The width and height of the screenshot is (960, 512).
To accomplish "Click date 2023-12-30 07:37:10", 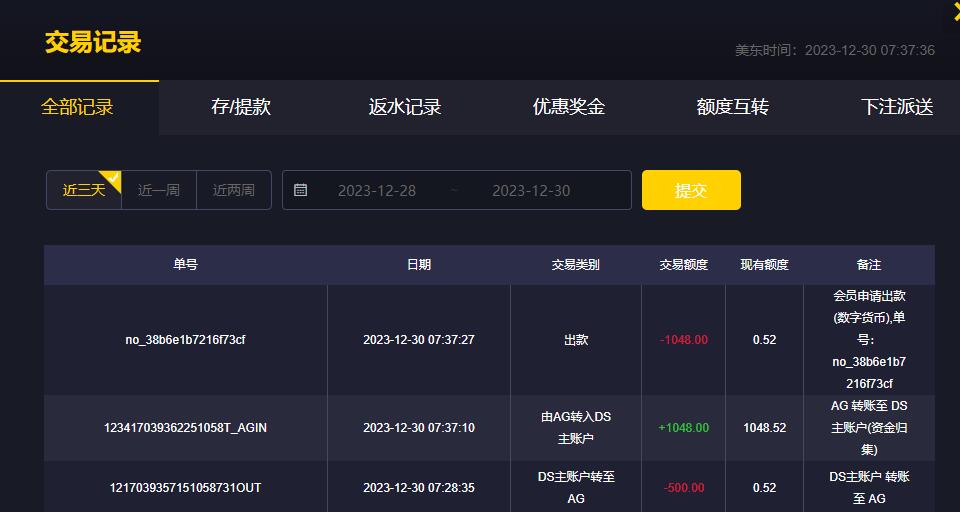I will (419, 427).
